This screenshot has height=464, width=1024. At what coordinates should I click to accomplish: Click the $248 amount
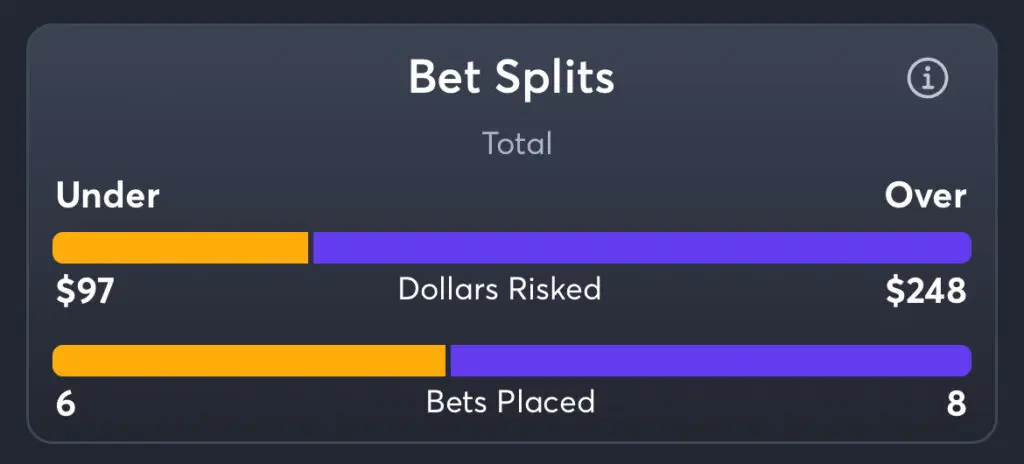click(x=926, y=291)
